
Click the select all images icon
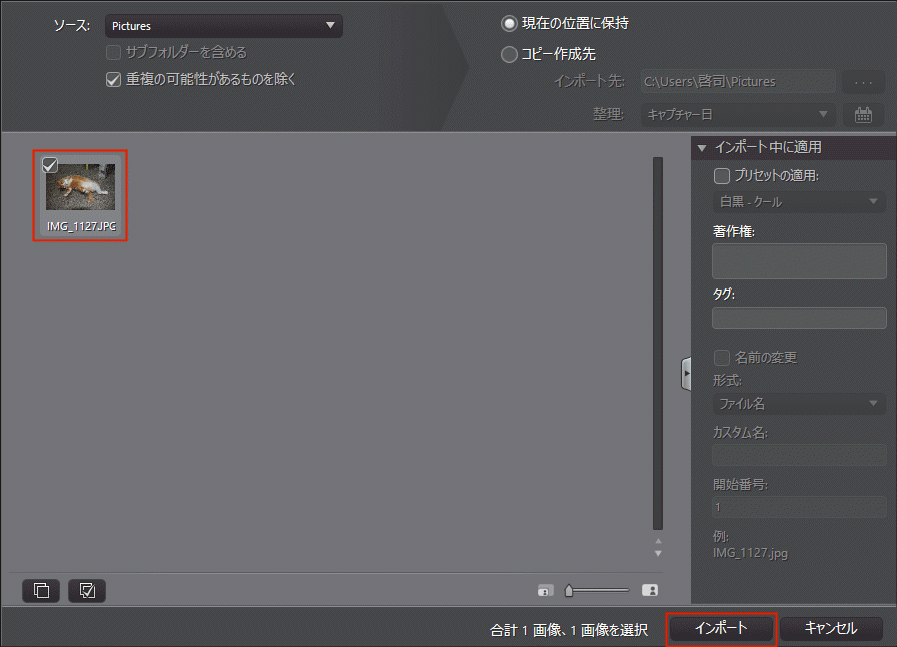point(87,590)
